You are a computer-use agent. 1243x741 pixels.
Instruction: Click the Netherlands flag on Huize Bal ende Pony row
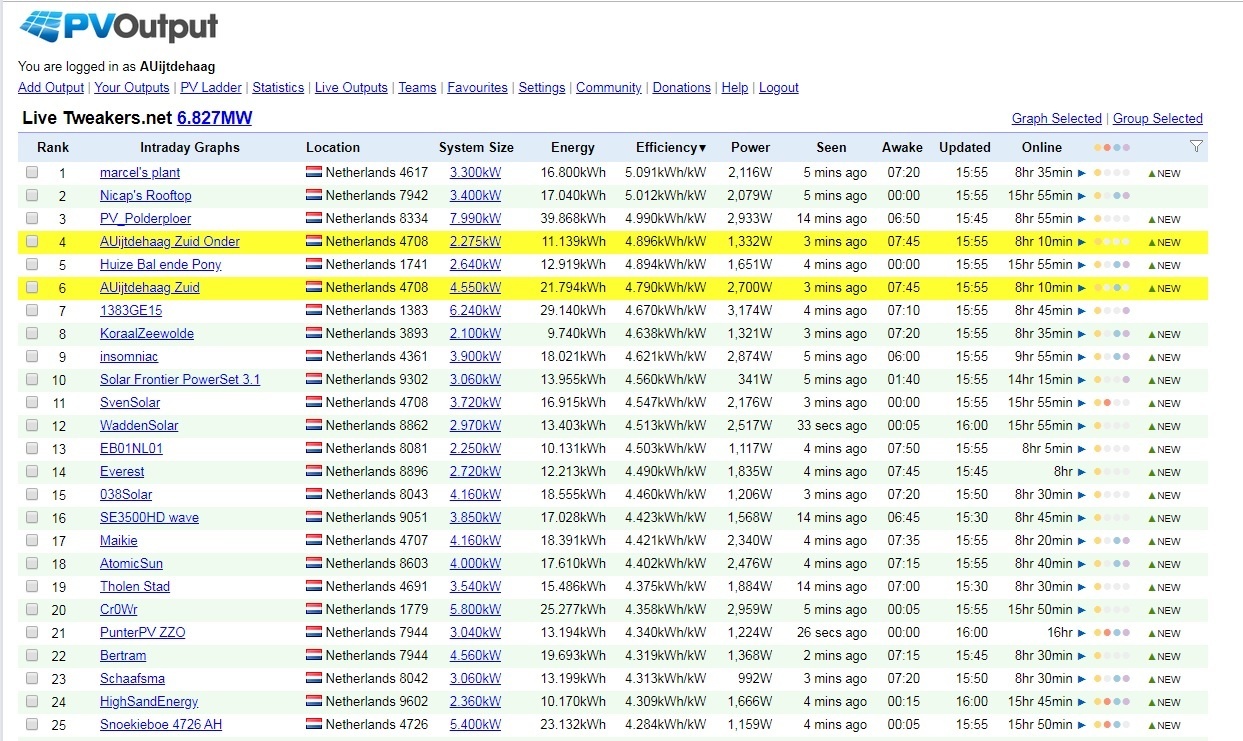click(314, 265)
